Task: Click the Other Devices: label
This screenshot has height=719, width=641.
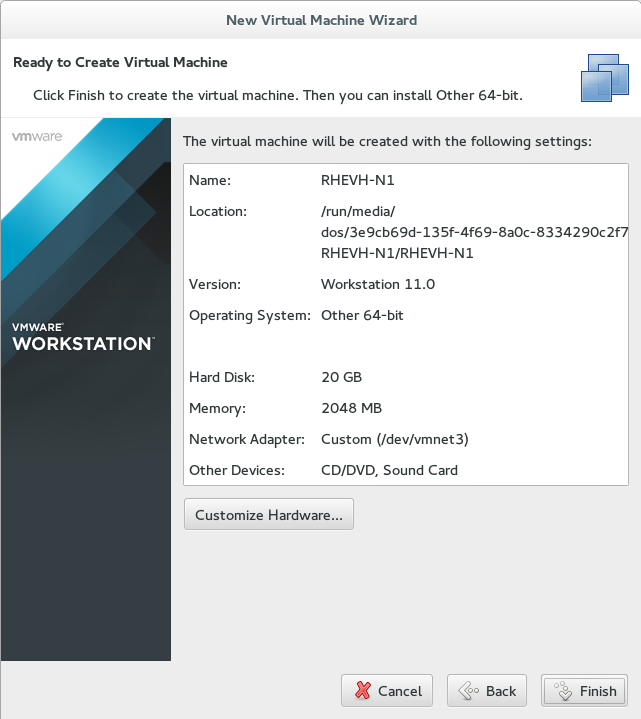Action: (237, 470)
